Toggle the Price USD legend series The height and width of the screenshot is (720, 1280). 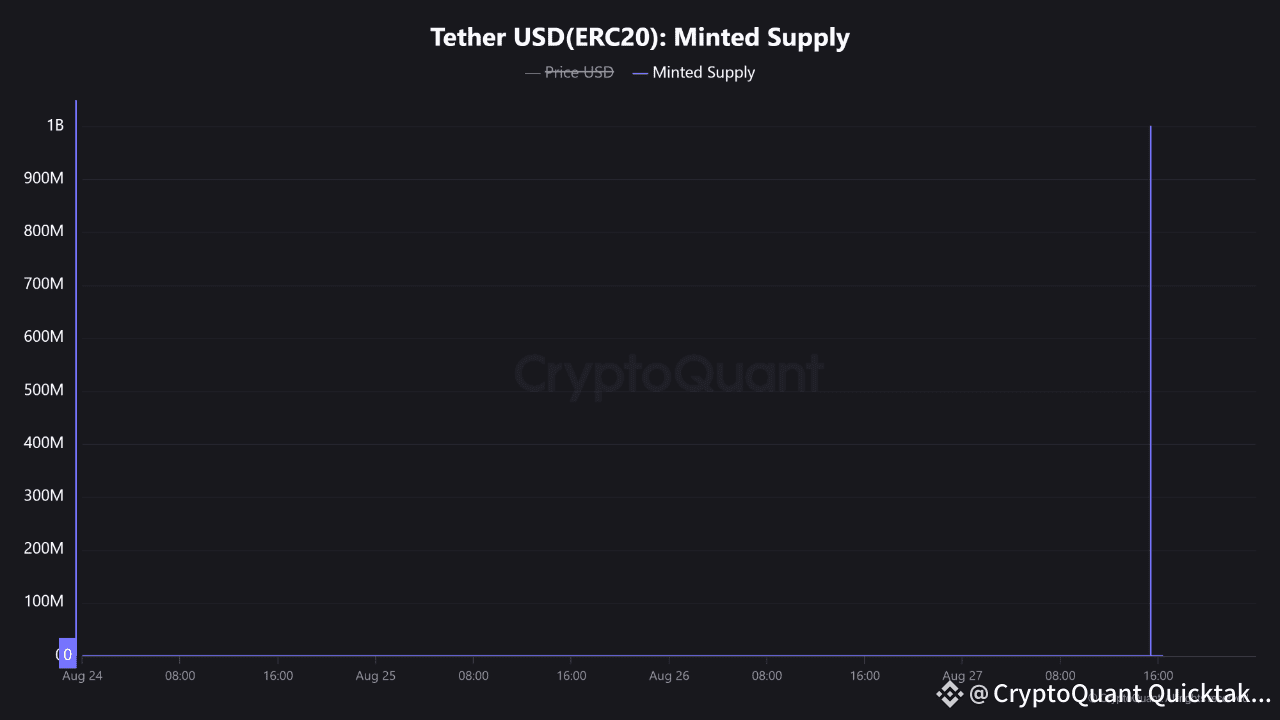pyautogui.click(x=579, y=72)
